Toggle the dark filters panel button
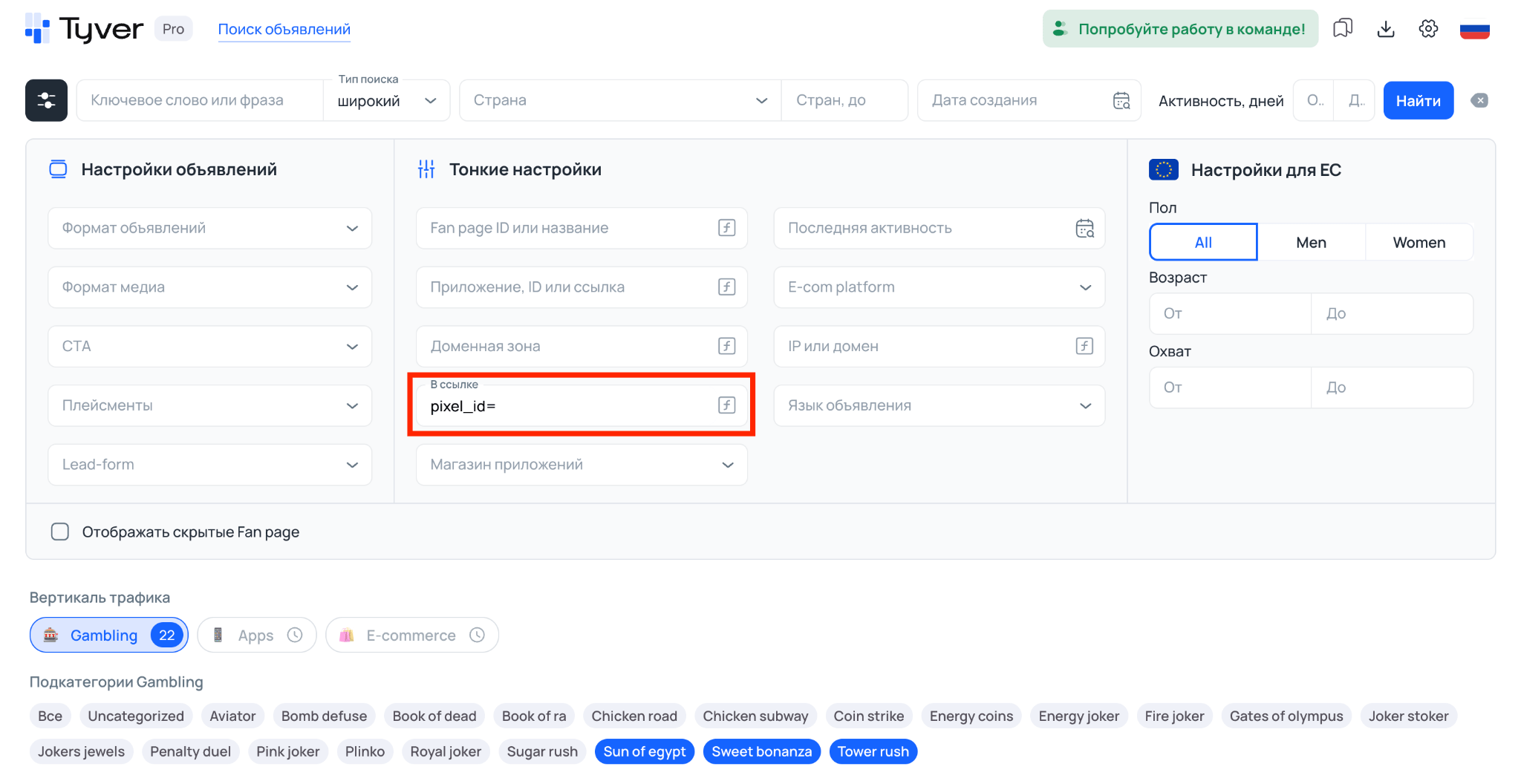Viewport: 1521px width, 784px height. click(46, 100)
